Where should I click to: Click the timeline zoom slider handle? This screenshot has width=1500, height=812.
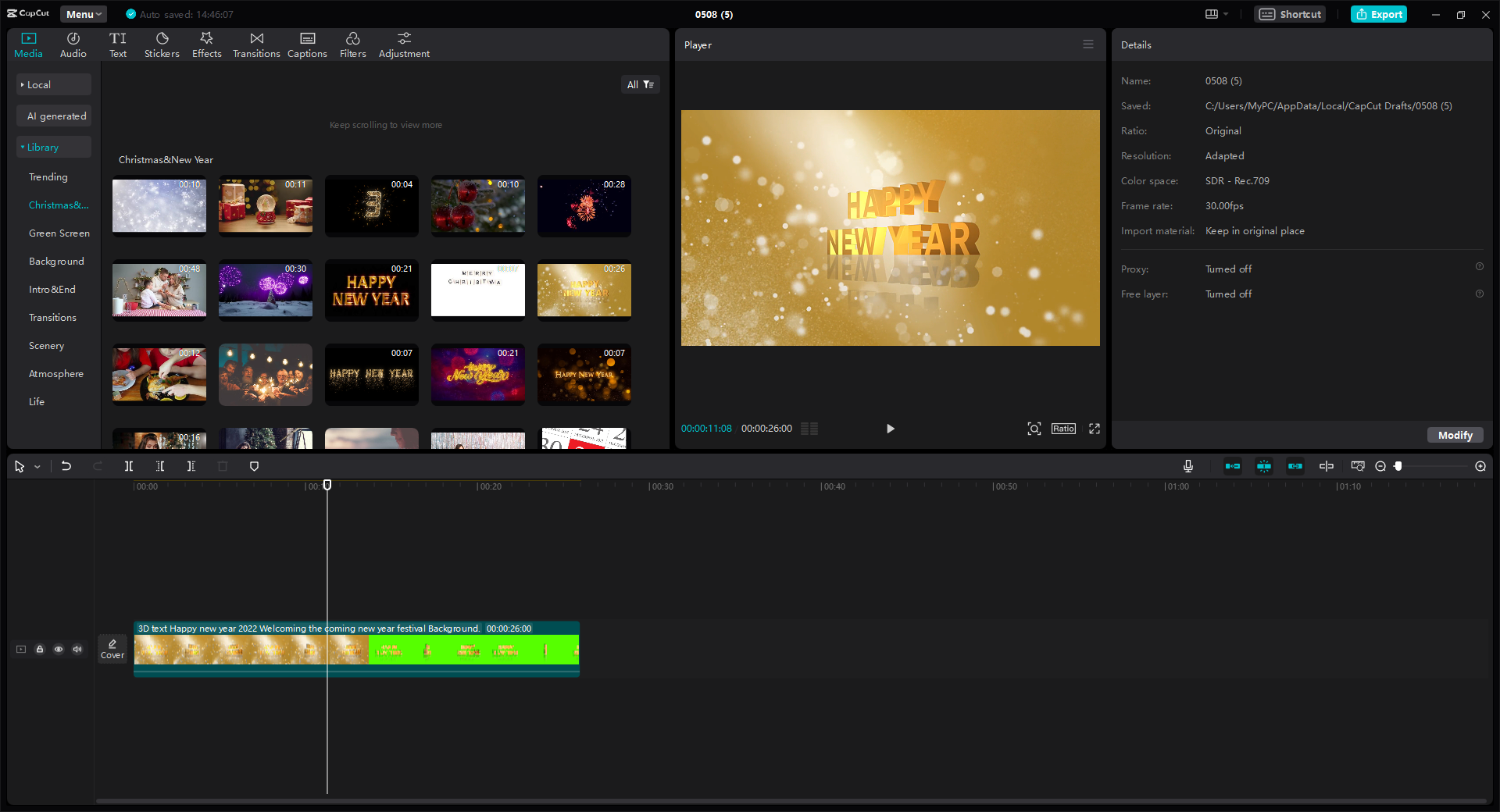(x=1398, y=466)
